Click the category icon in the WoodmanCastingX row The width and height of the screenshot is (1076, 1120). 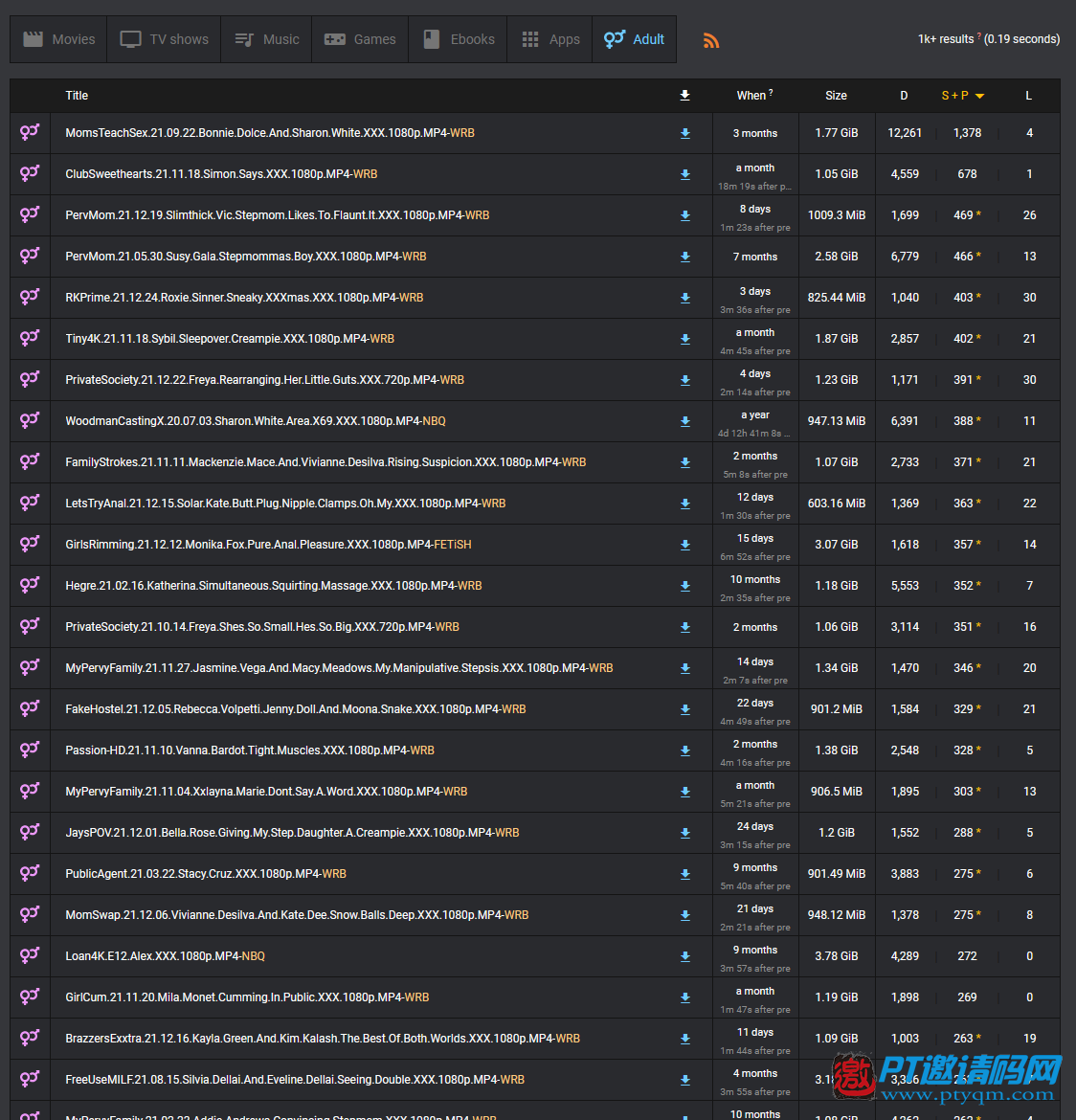(30, 420)
